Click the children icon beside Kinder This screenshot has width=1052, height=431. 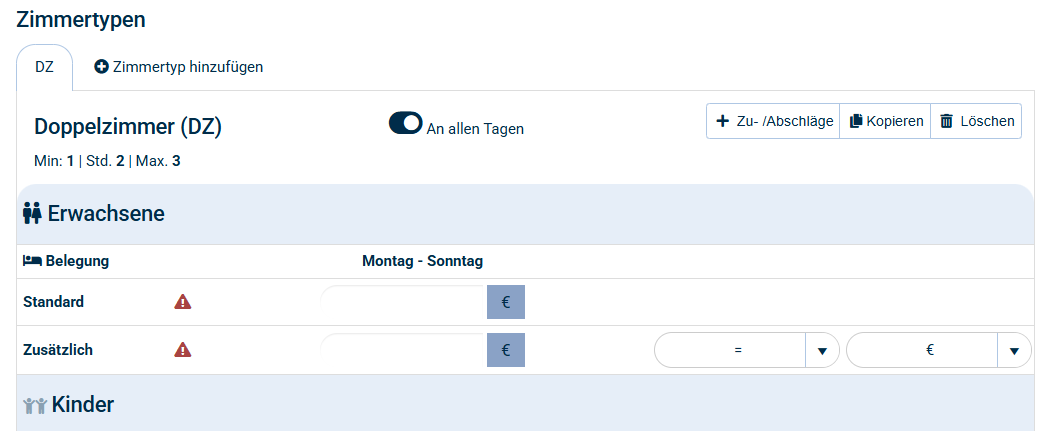point(35,405)
